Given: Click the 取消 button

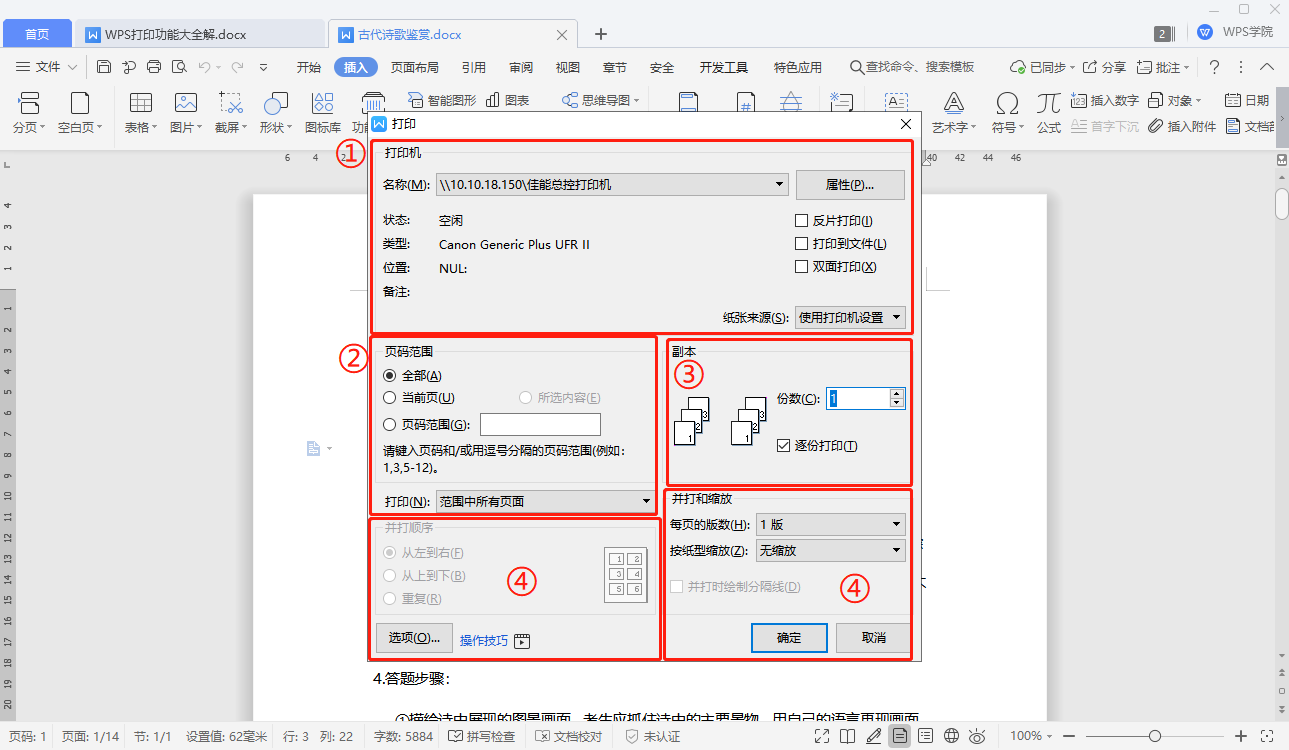Looking at the screenshot, I should (873, 638).
